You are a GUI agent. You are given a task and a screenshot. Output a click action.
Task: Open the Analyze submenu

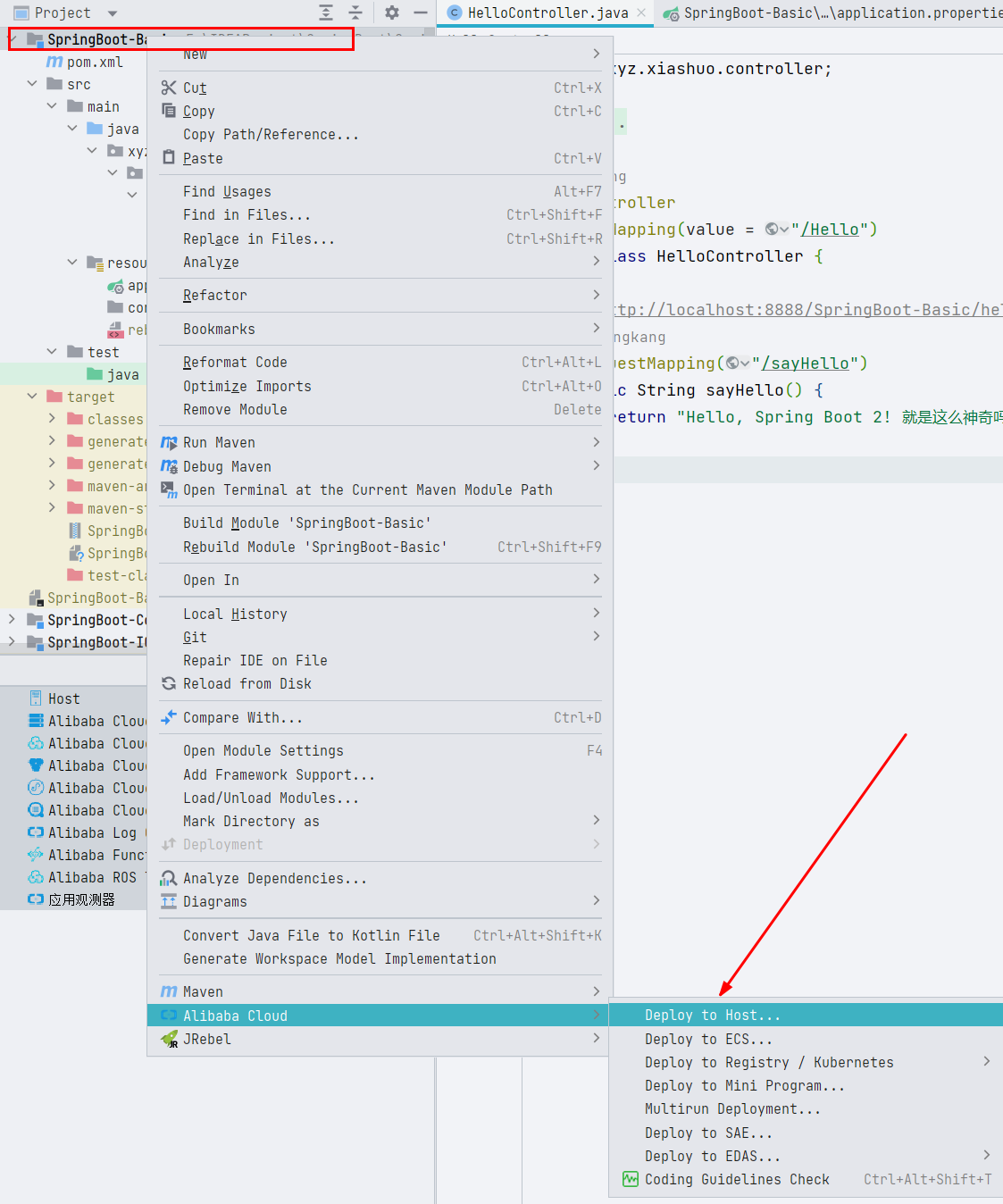coord(380,262)
